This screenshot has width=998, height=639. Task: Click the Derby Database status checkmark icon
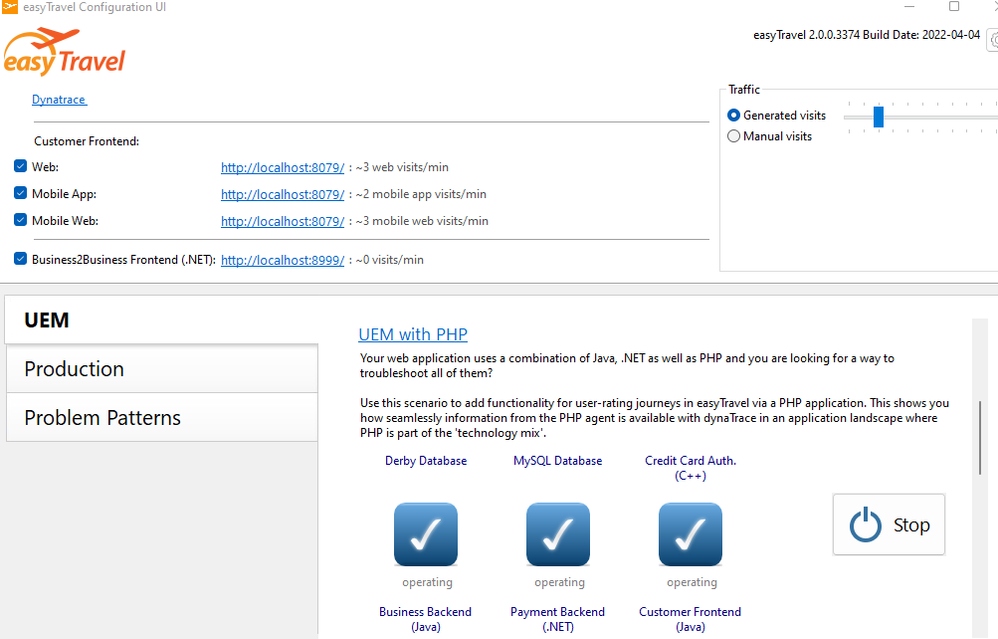coord(426,534)
